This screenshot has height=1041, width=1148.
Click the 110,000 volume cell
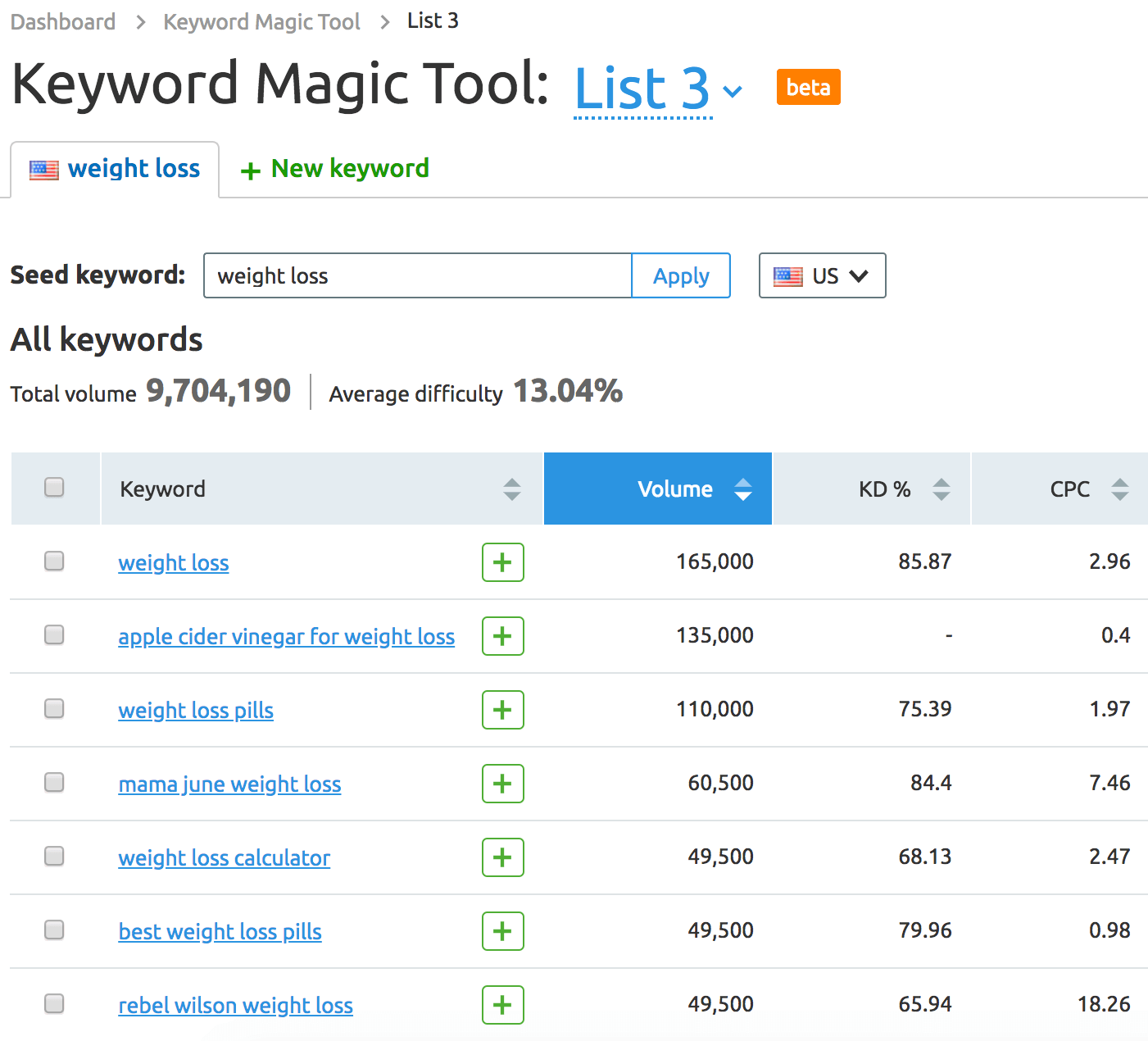click(x=715, y=709)
